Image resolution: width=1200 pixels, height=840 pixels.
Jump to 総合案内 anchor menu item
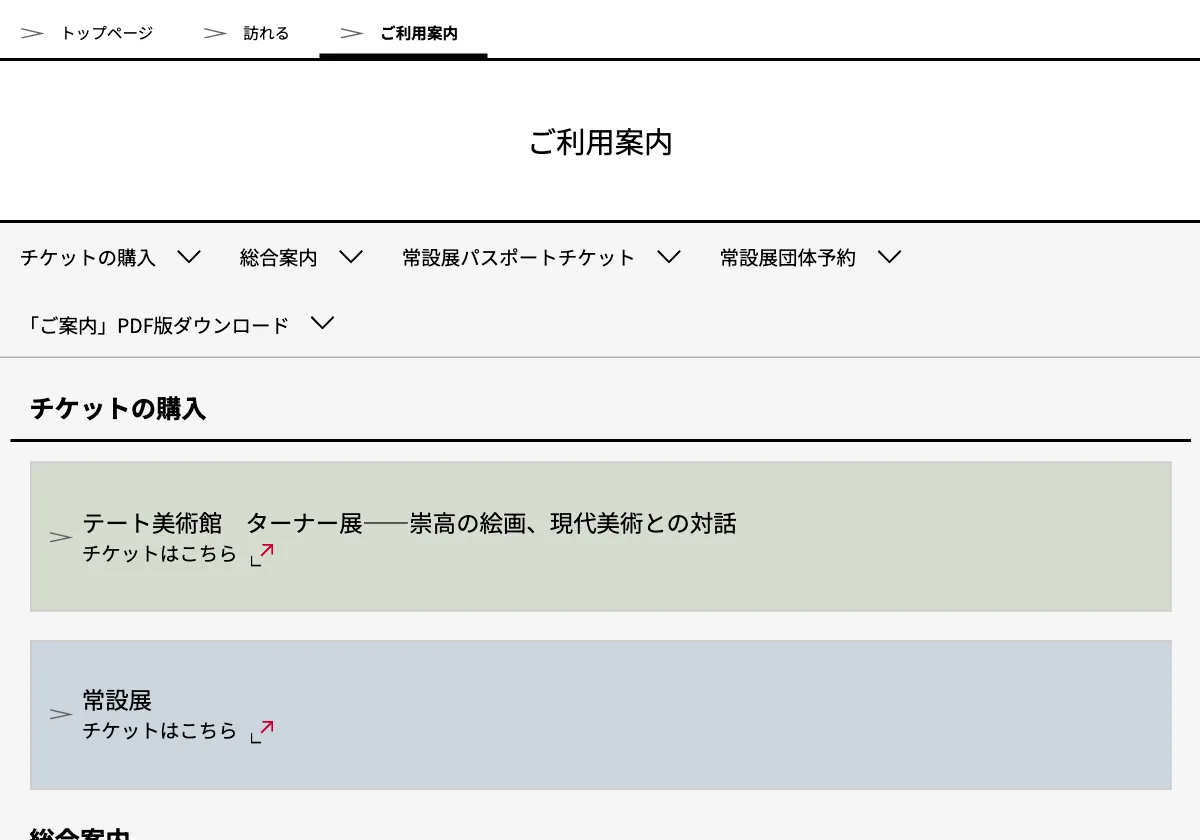click(278, 258)
